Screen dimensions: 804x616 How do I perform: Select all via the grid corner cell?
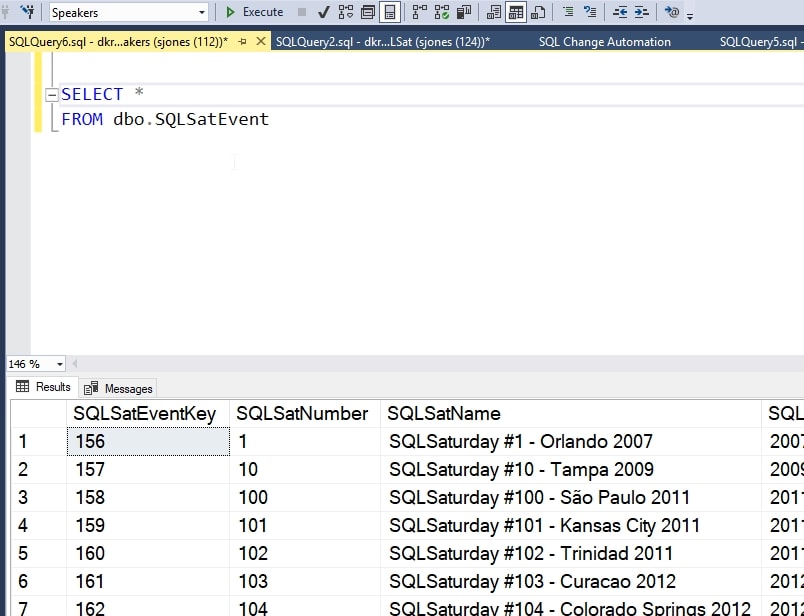[x=38, y=413]
